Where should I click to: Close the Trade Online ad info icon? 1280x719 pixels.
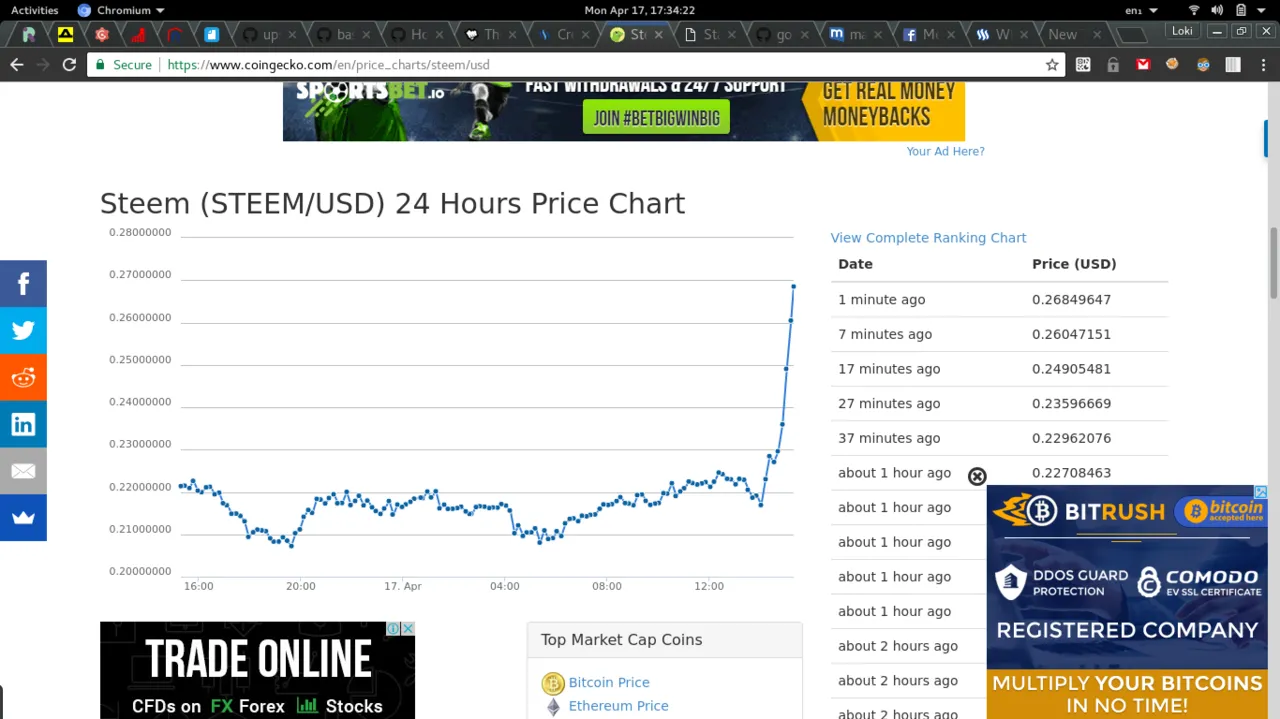(x=408, y=629)
